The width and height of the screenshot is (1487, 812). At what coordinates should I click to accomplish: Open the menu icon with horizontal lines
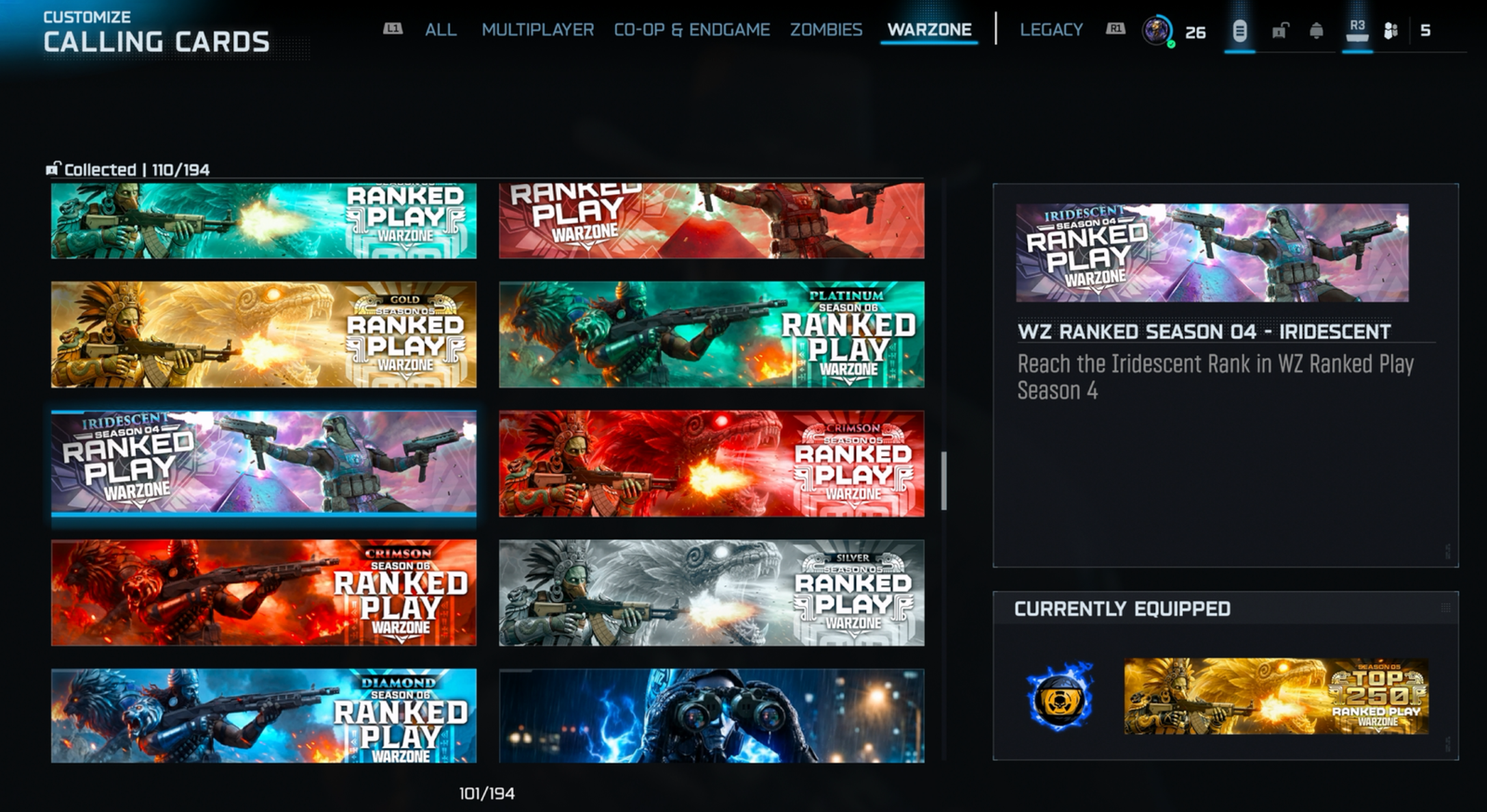[1240, 31]
